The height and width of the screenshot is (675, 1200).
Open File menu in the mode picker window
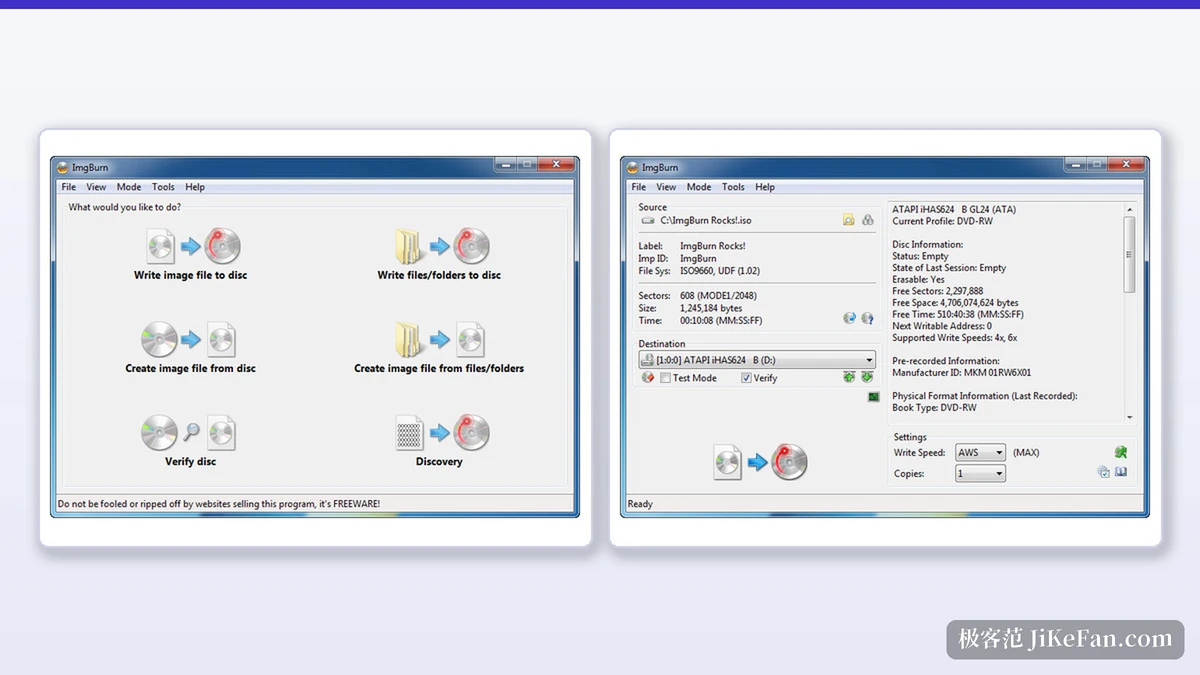pos(68,187)
